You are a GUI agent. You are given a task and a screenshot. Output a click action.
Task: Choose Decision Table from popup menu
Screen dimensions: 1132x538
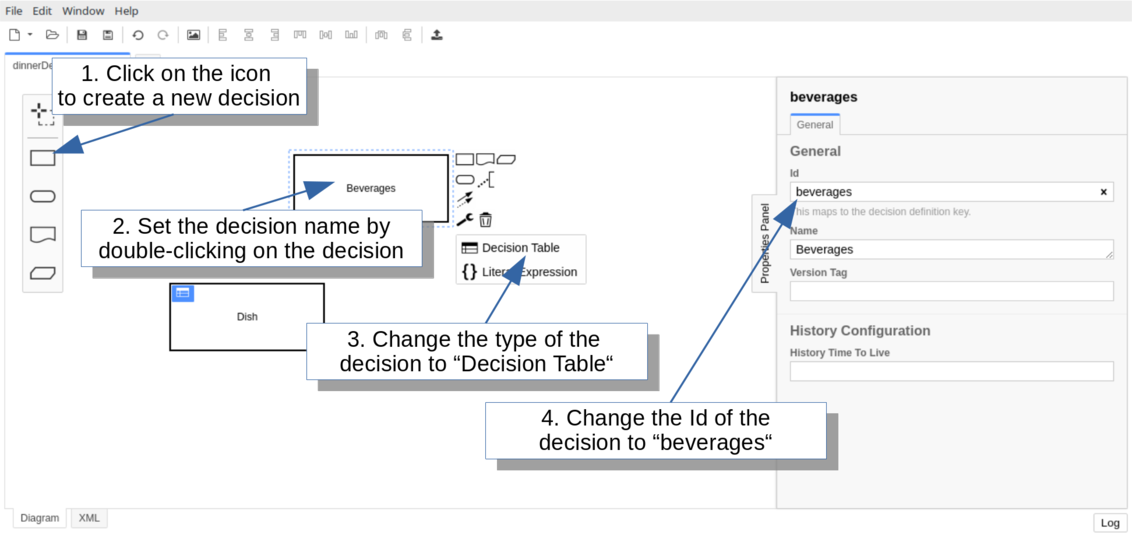(520, 248)
